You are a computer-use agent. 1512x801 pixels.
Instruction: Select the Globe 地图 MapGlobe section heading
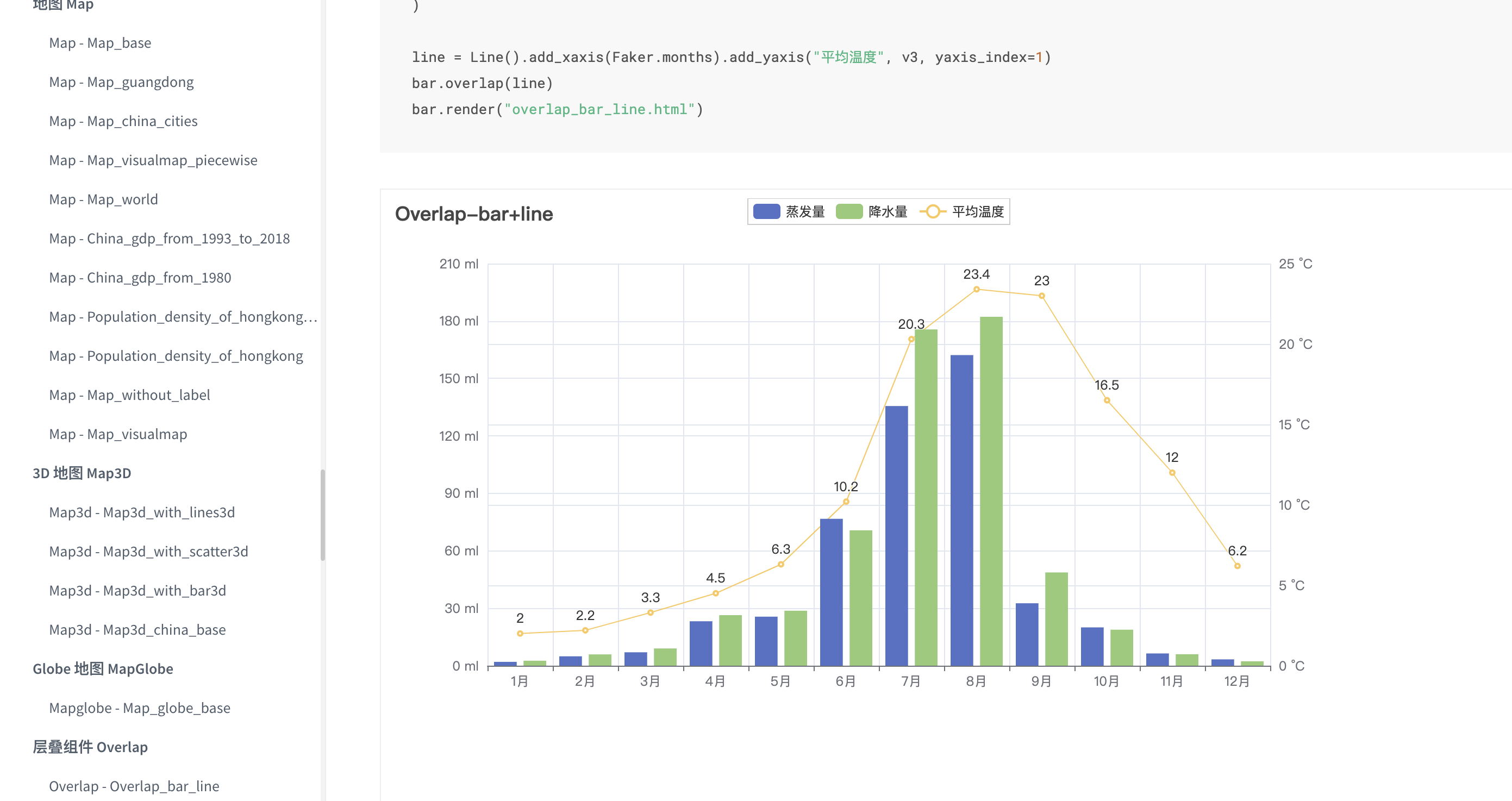pos(103,668)
